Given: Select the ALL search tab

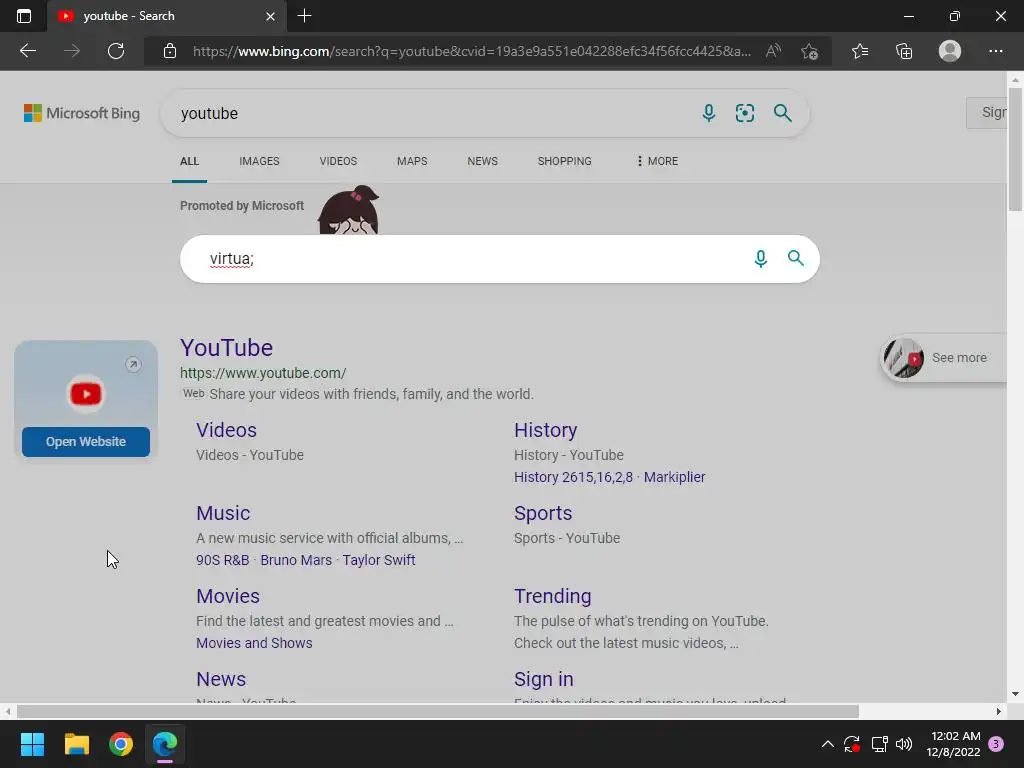Looking at the screenshot, I should [189, 161].
